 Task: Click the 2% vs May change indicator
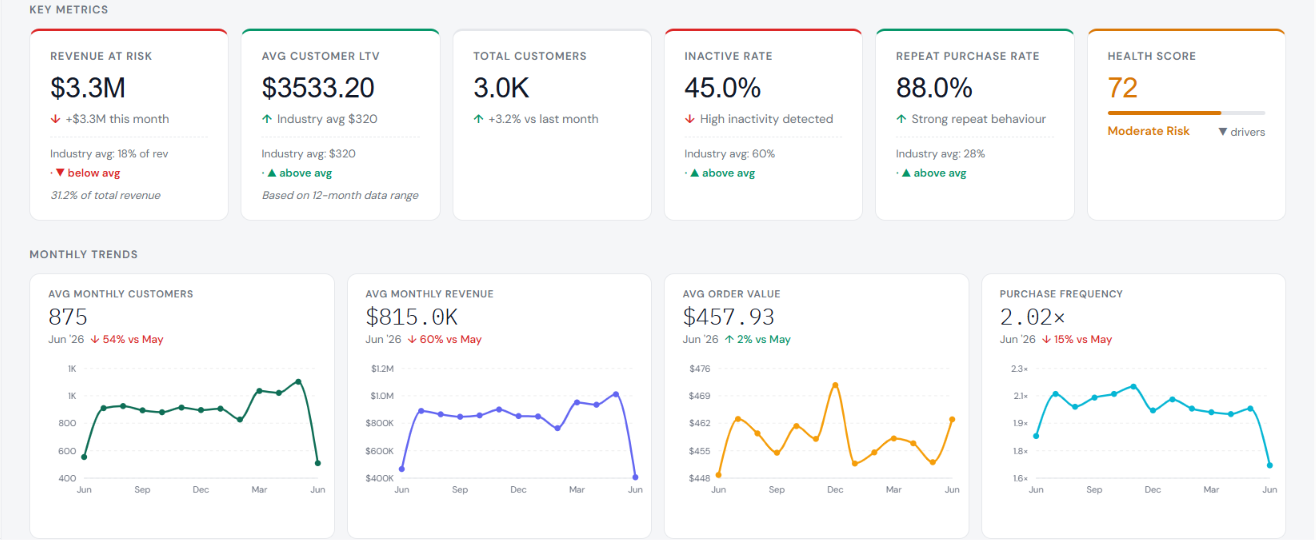point(758,339)
